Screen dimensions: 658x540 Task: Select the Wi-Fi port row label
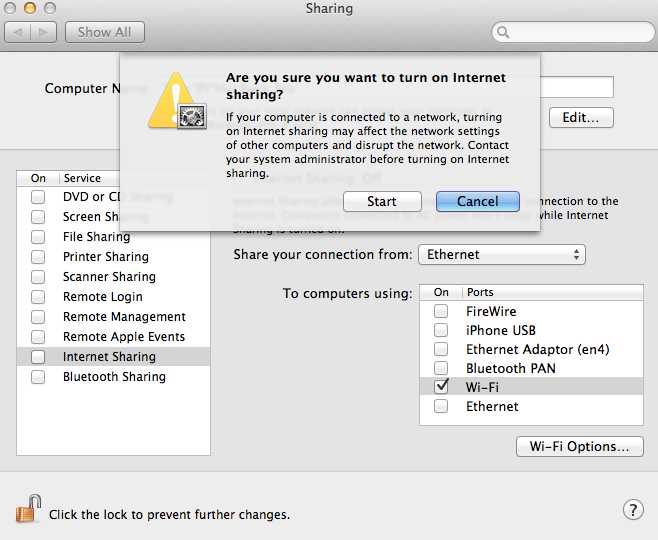482,387
